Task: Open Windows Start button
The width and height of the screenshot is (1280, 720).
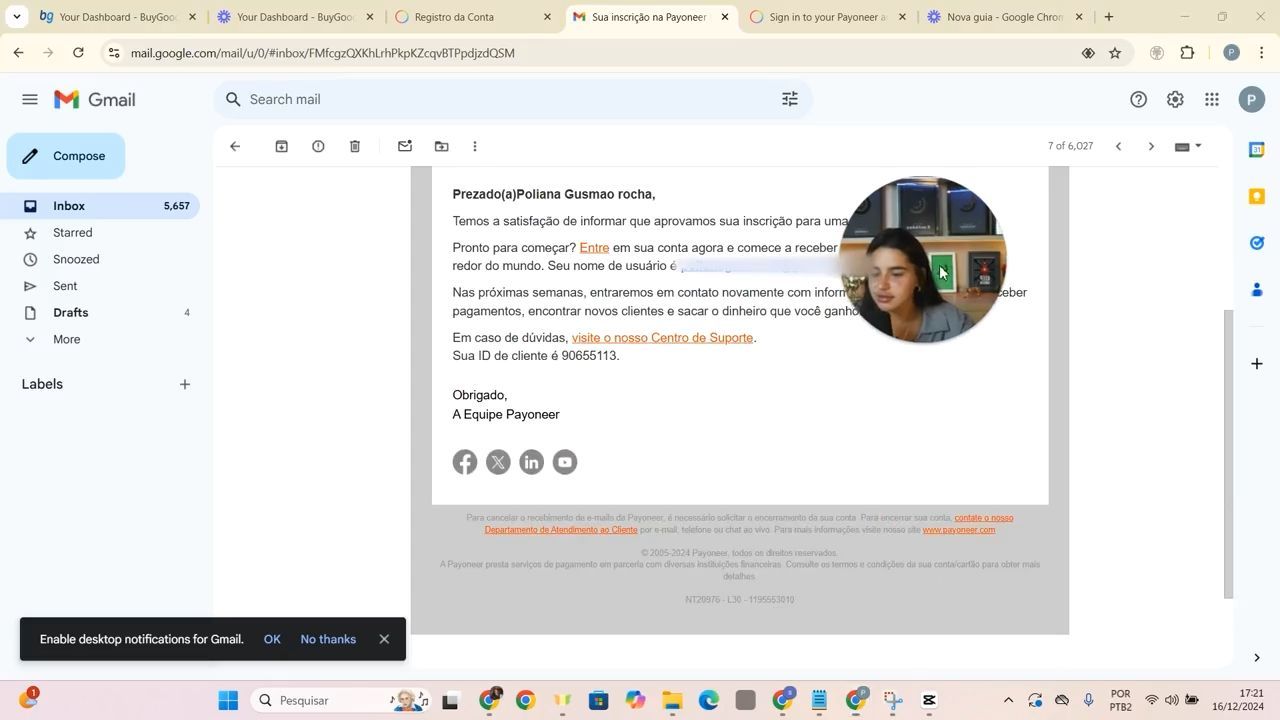Action: (228, 701)
